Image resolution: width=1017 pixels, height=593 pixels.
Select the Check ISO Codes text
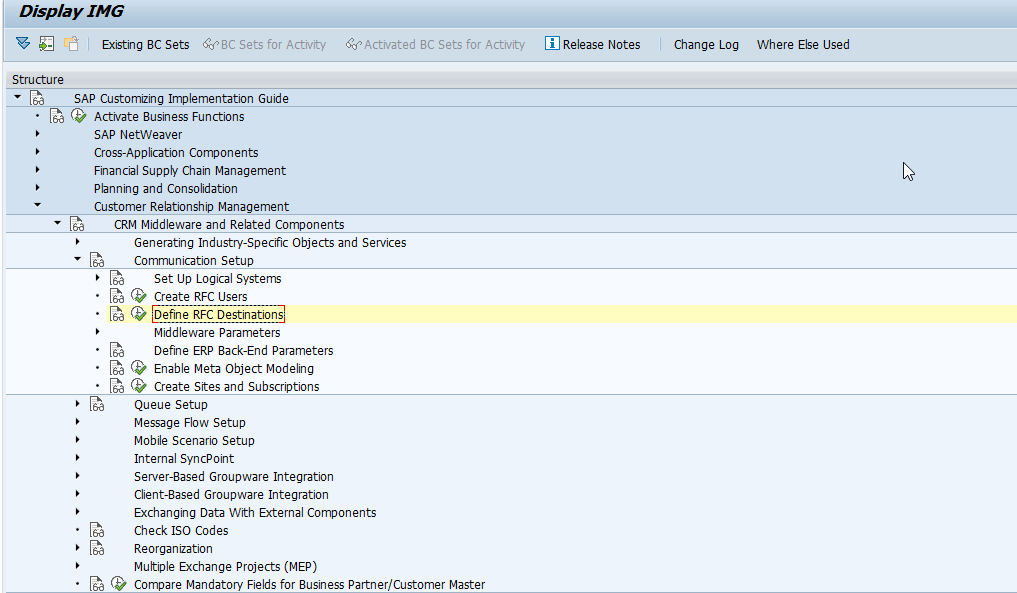[181, 531]
